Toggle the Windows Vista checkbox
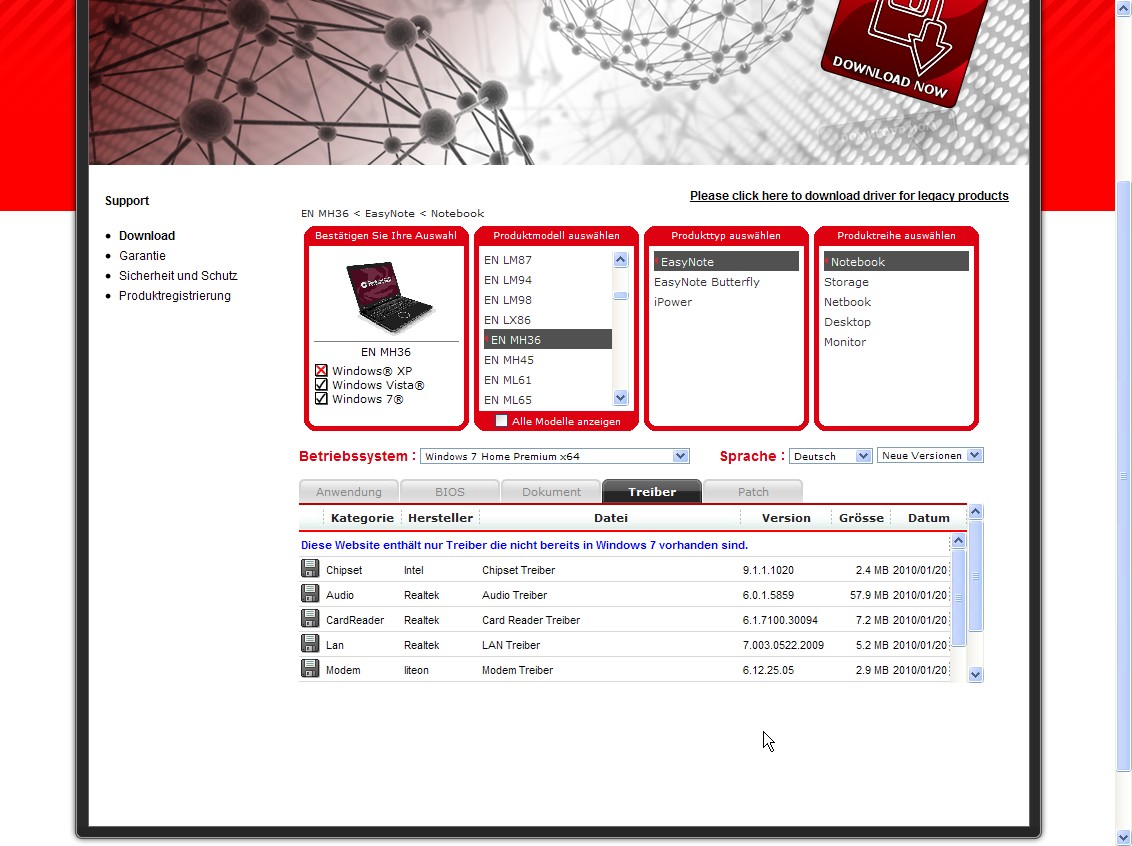 click(x=321, y=385)
